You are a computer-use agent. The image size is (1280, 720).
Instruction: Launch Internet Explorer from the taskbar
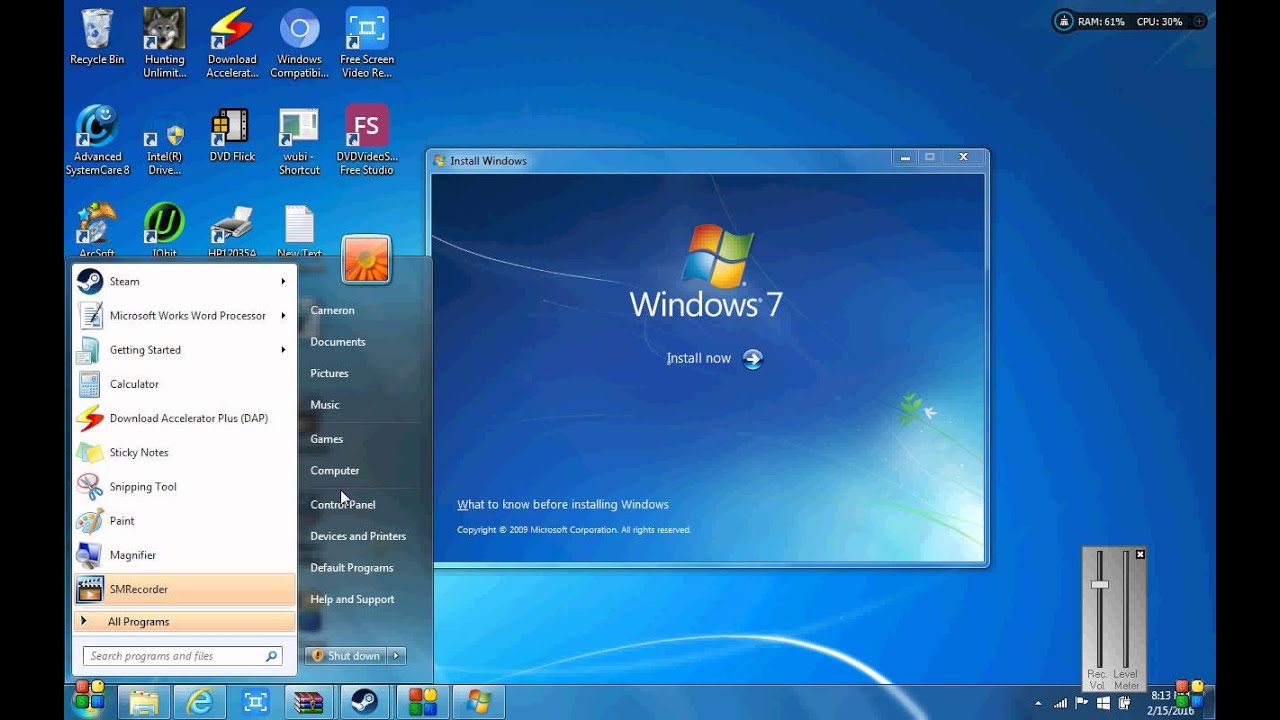pyautogui.click(x=200, y=702)
